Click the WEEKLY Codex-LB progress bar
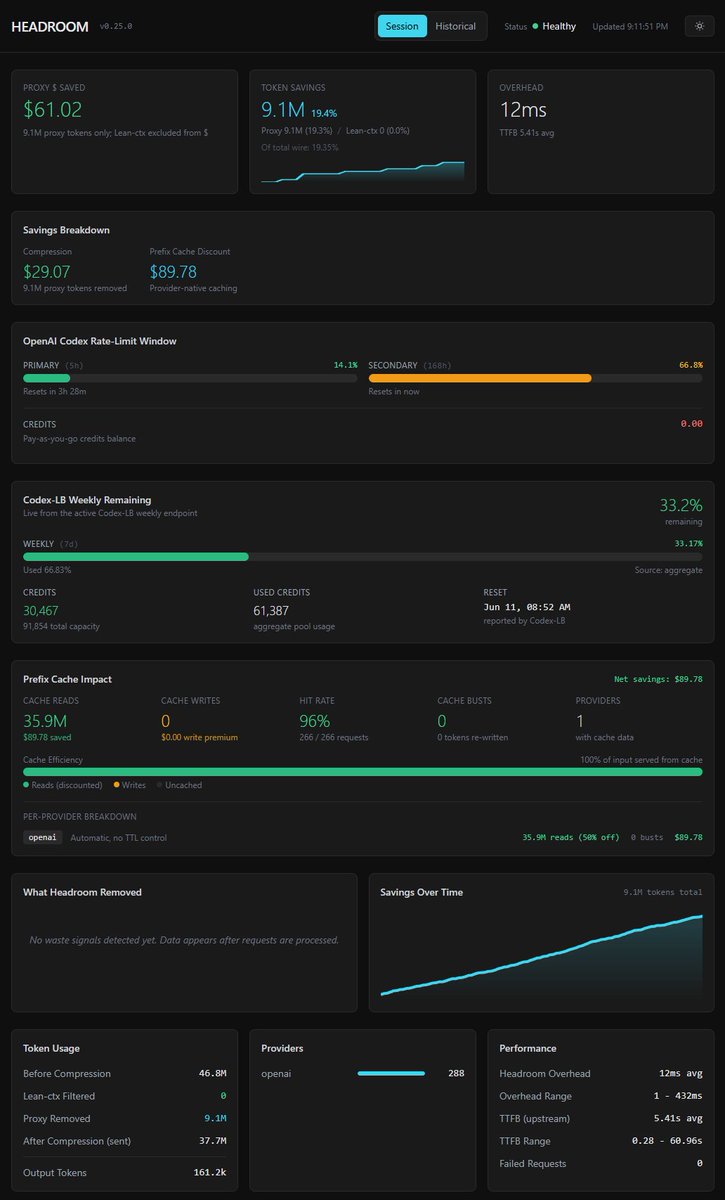Viewport: 725px width, 1200px height. 362,556
